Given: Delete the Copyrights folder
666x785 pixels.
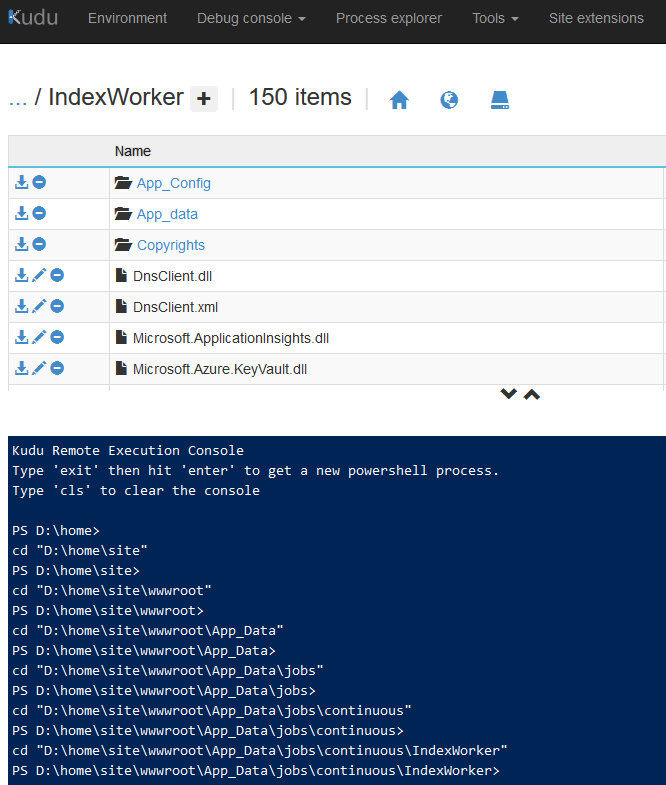Looking at the screenshot, I should click(39, 244).
